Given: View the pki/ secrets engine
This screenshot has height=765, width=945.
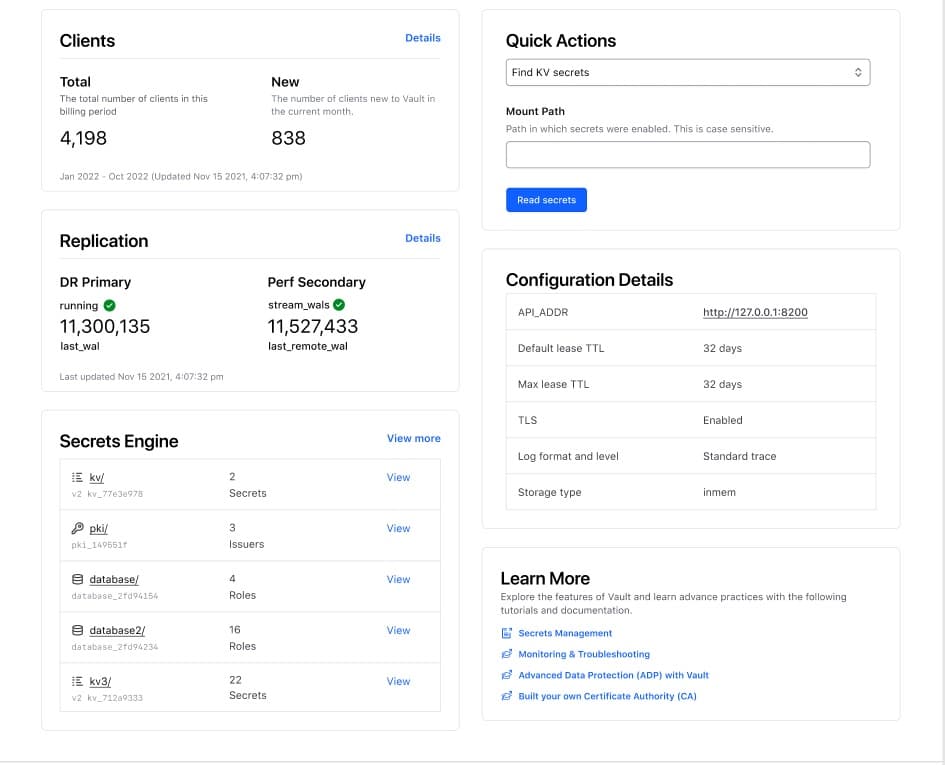Looking at the screenshot, I should [x=398, y=528].
